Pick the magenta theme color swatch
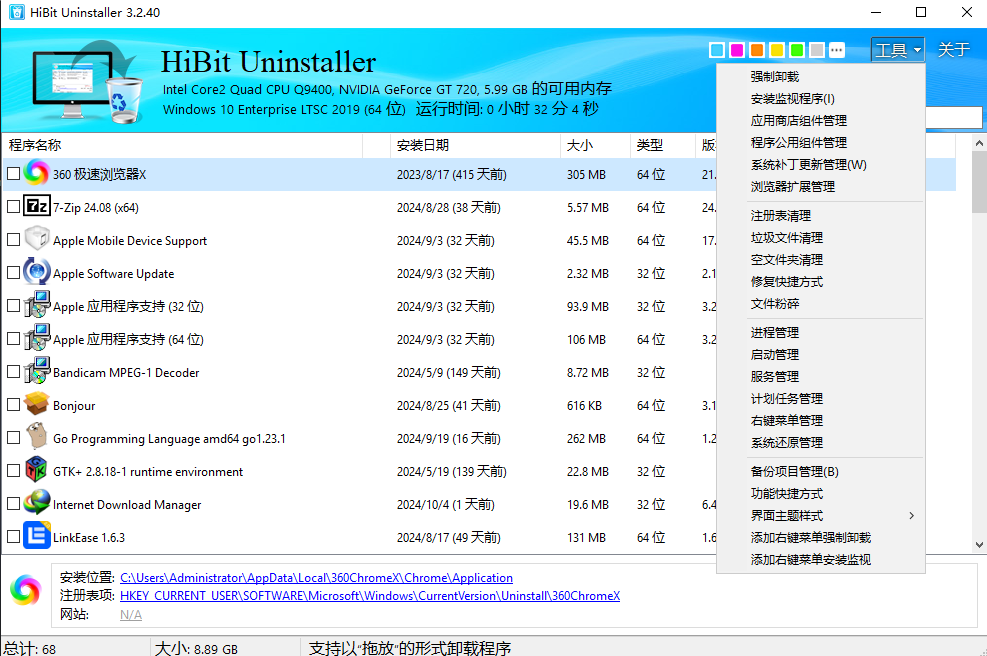987x656 pixels. click(x=736, y=50)
